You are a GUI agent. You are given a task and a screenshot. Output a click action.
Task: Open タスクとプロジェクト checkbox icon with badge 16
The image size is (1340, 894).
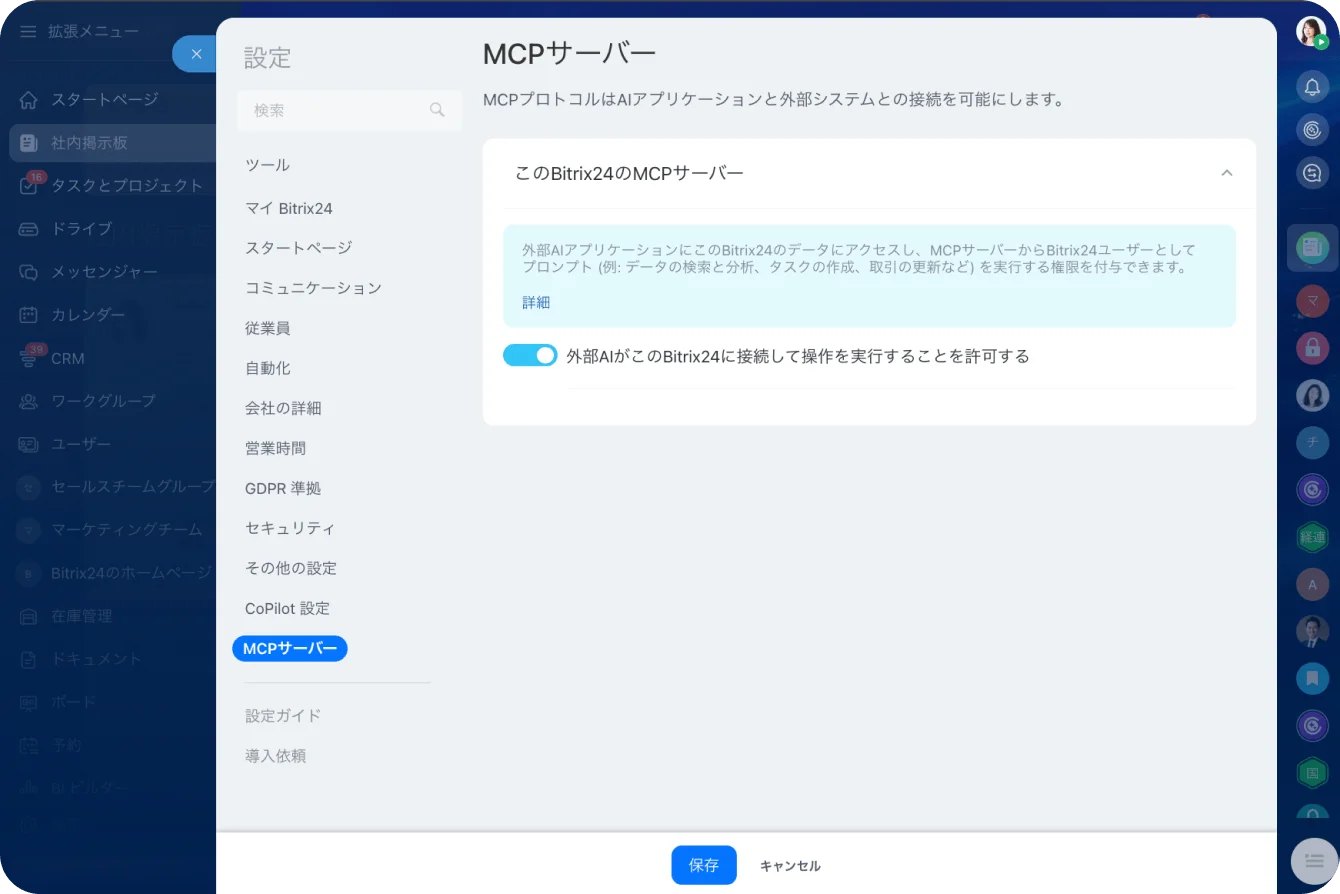(29, 186)
